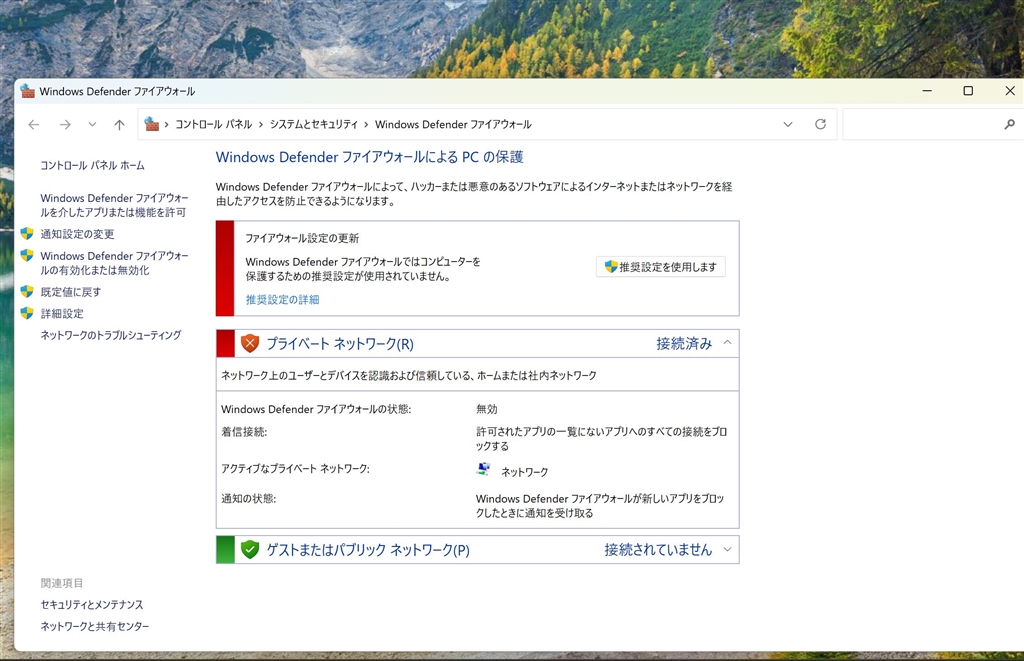Click 無効 firewall state value
Screen dimensions: 1024x661
[x=487, y=409]
